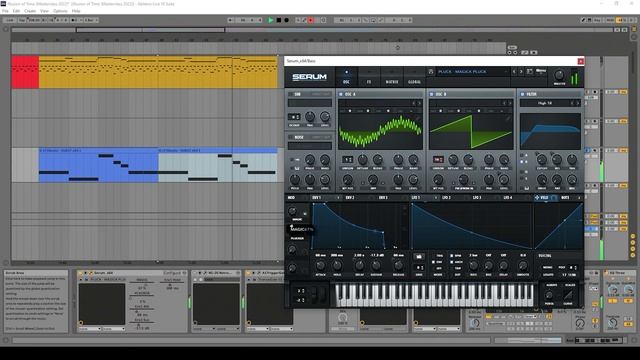Open the Help menu
This screenshot has height=360, width=640.
click(76, 11)
